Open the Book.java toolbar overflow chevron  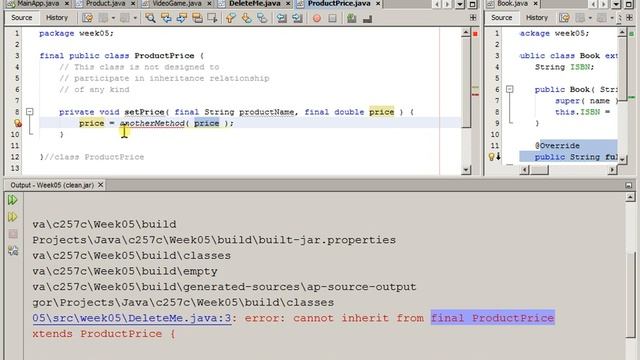click(x=620, y=18)
